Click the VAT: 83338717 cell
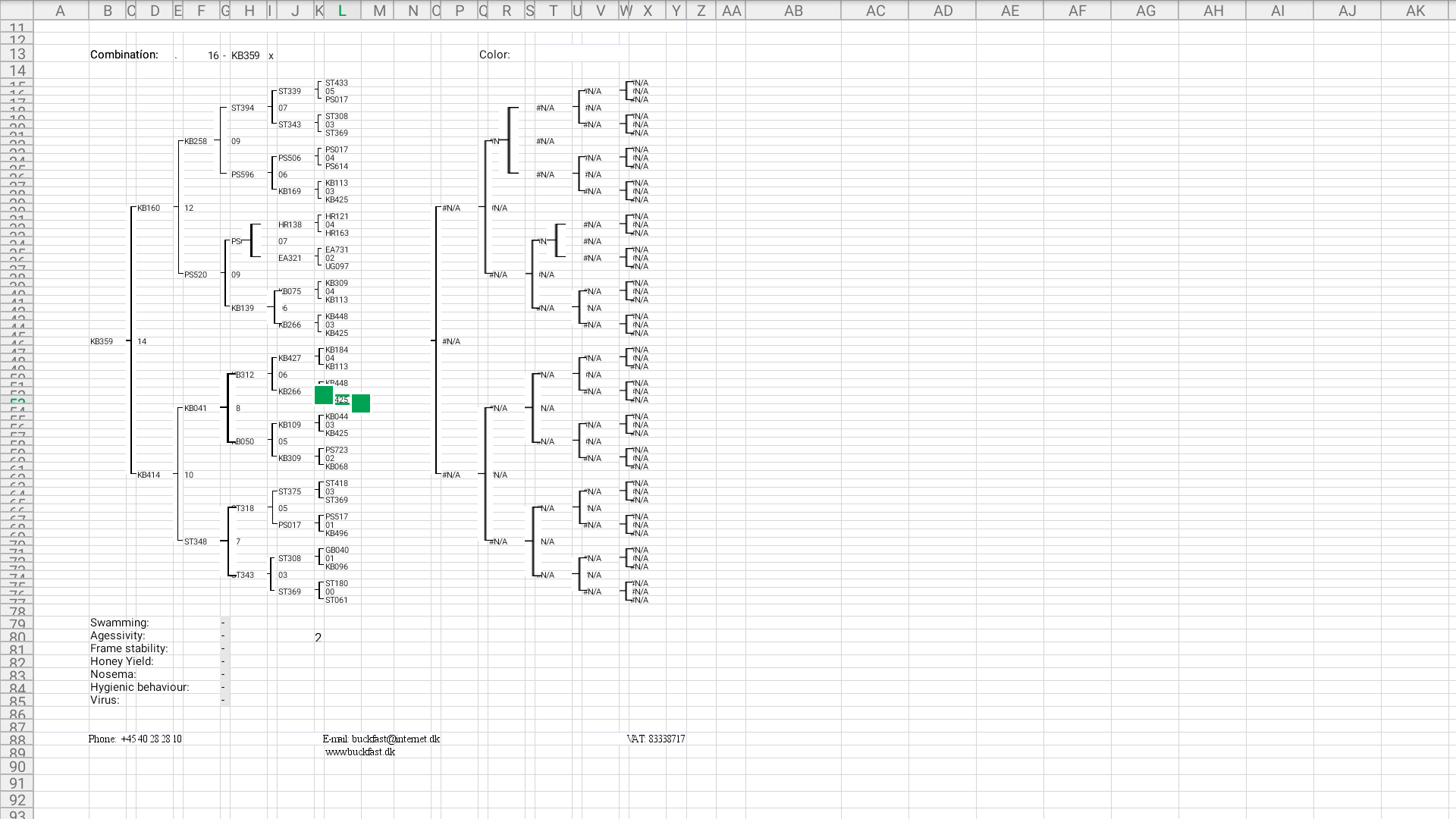The image size is (1456, 819). pos(656,739)
